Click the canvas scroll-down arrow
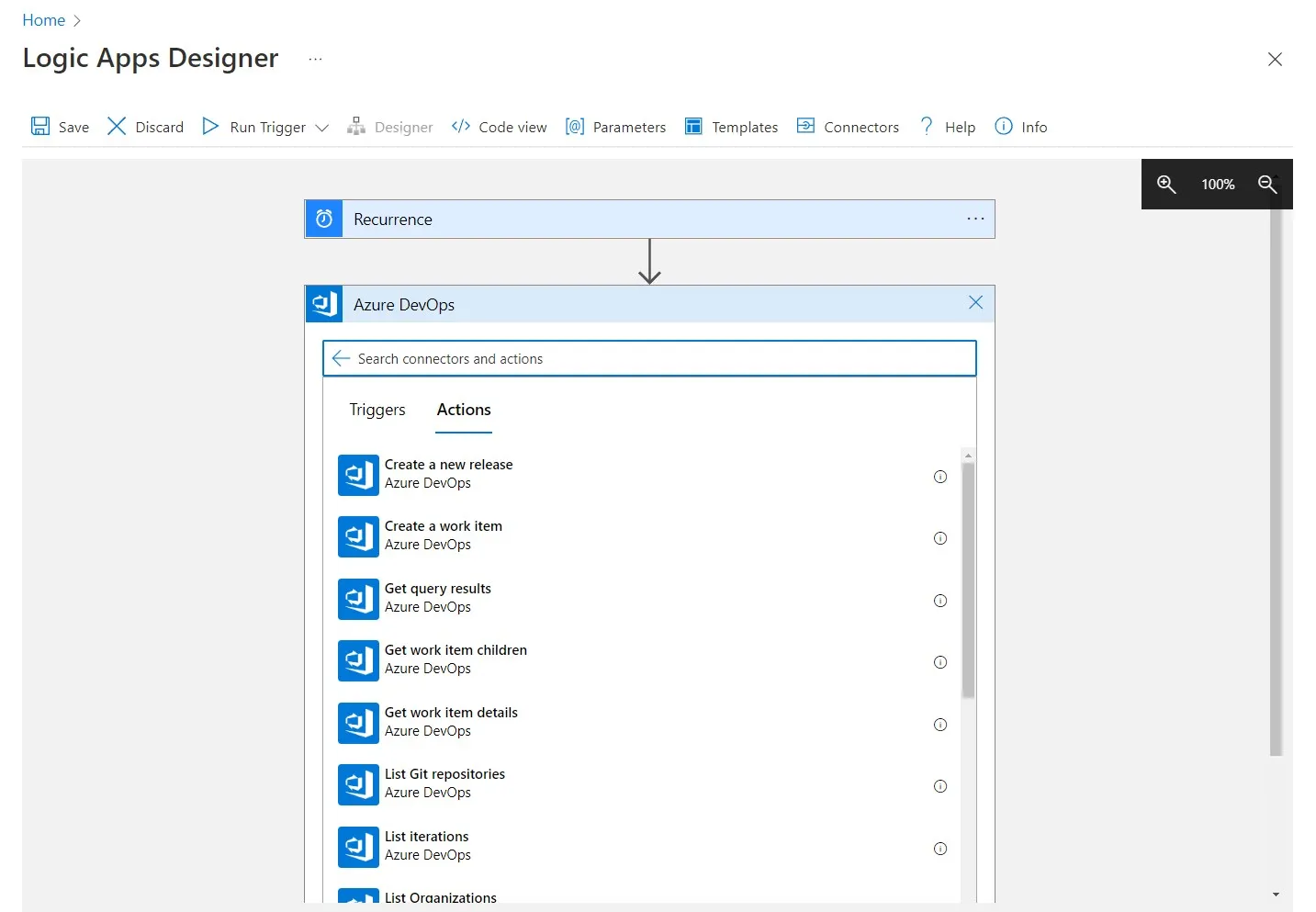The image size is (1316, 912). [1276, 894]
